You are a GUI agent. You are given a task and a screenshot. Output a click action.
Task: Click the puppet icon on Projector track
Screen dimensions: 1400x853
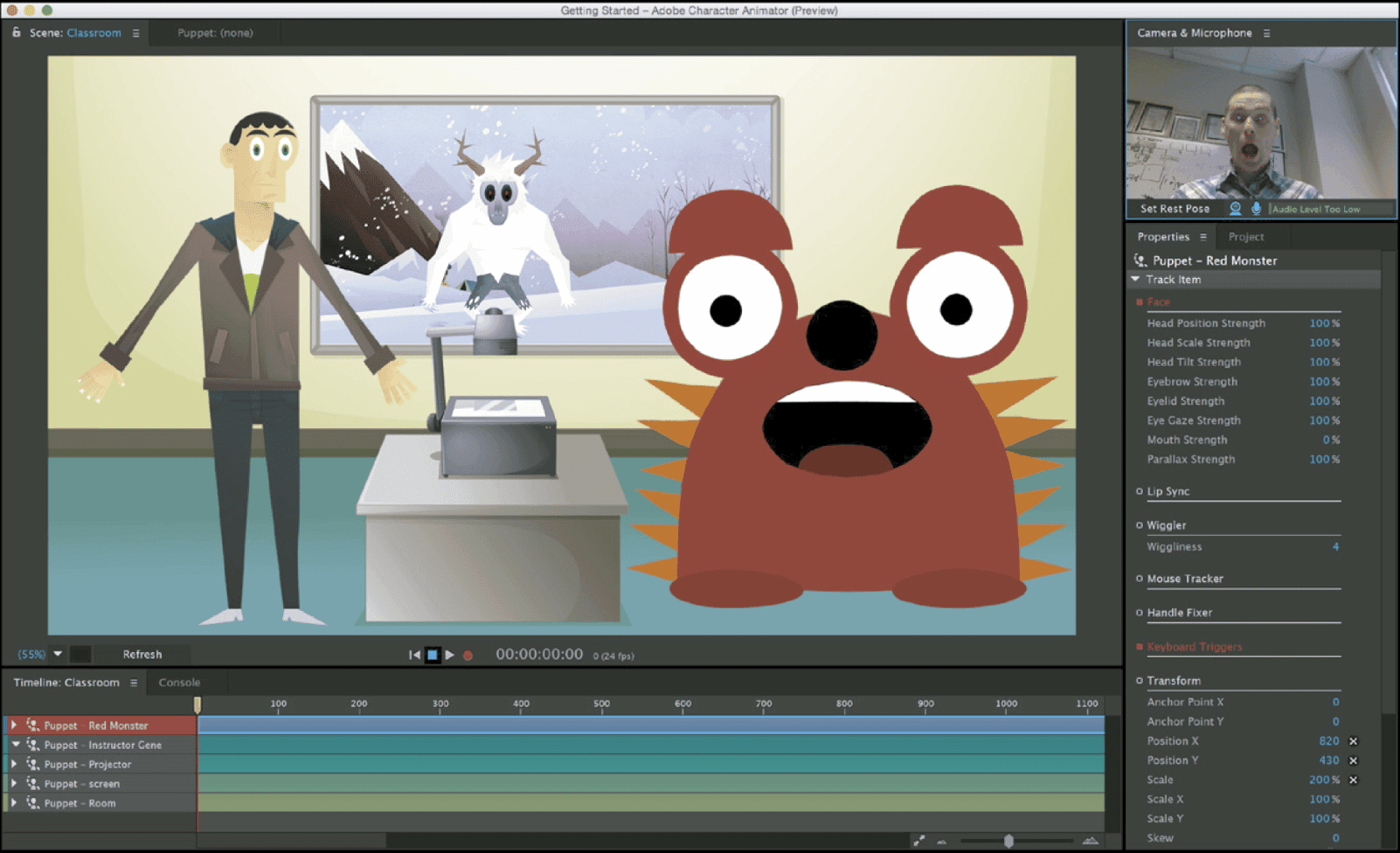click(x=32, y=765)
